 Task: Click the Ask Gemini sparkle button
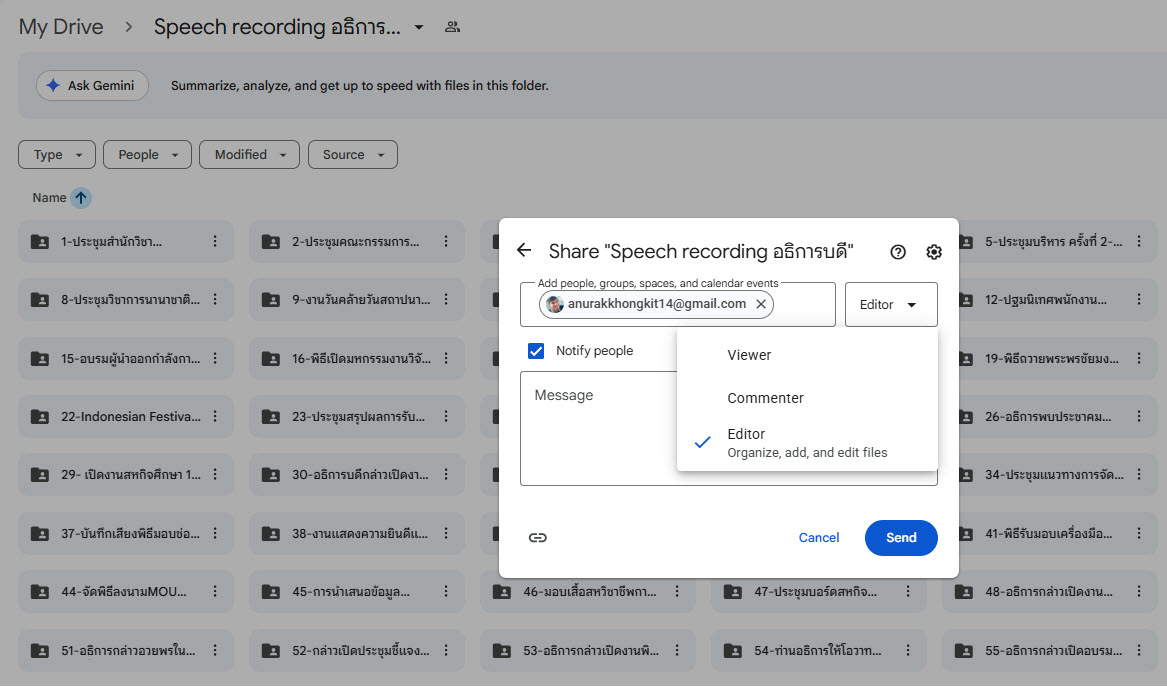coord(92,86)
